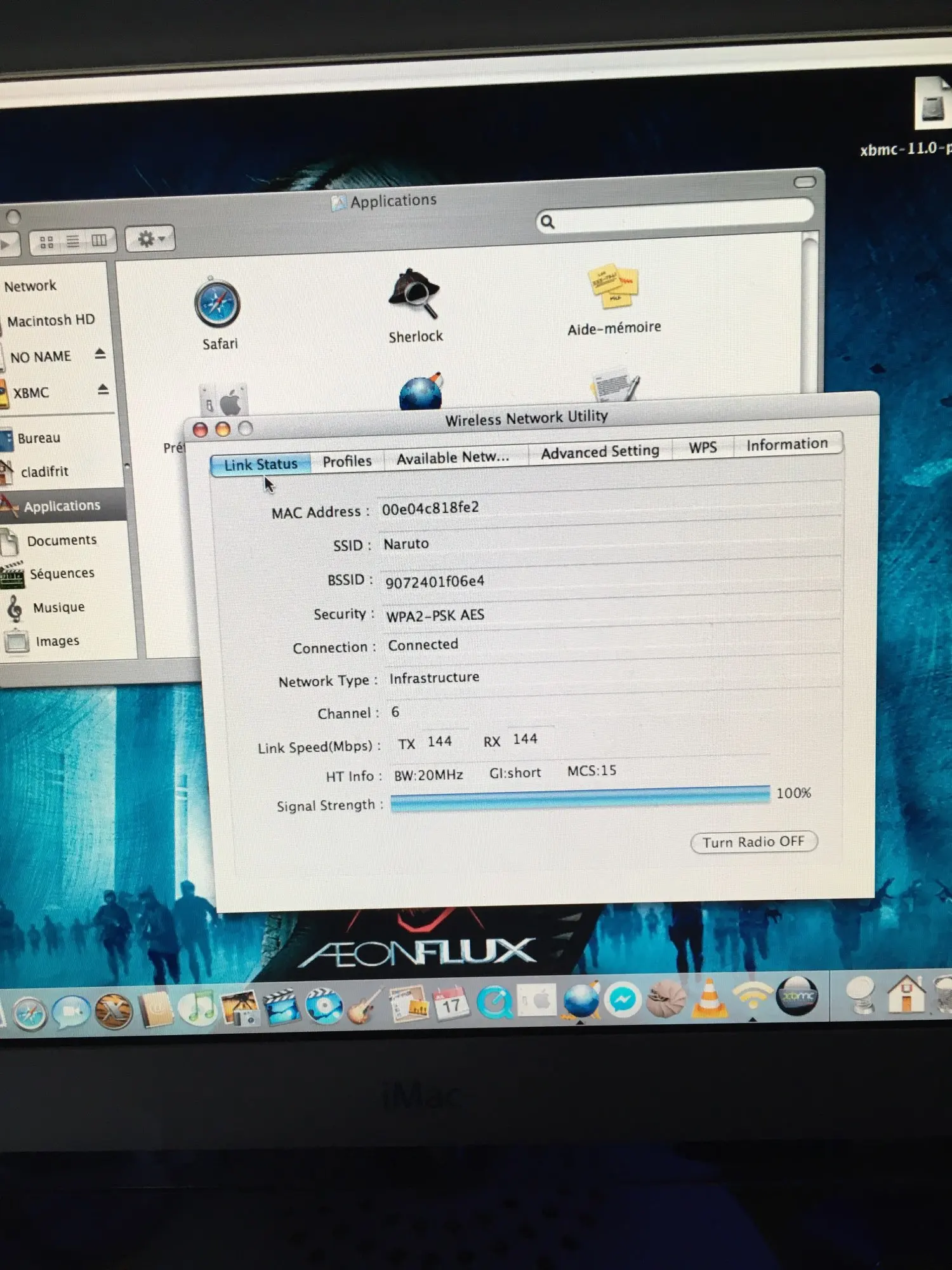
Task: Open the cladifrit home folder
Action: point(44,472)
